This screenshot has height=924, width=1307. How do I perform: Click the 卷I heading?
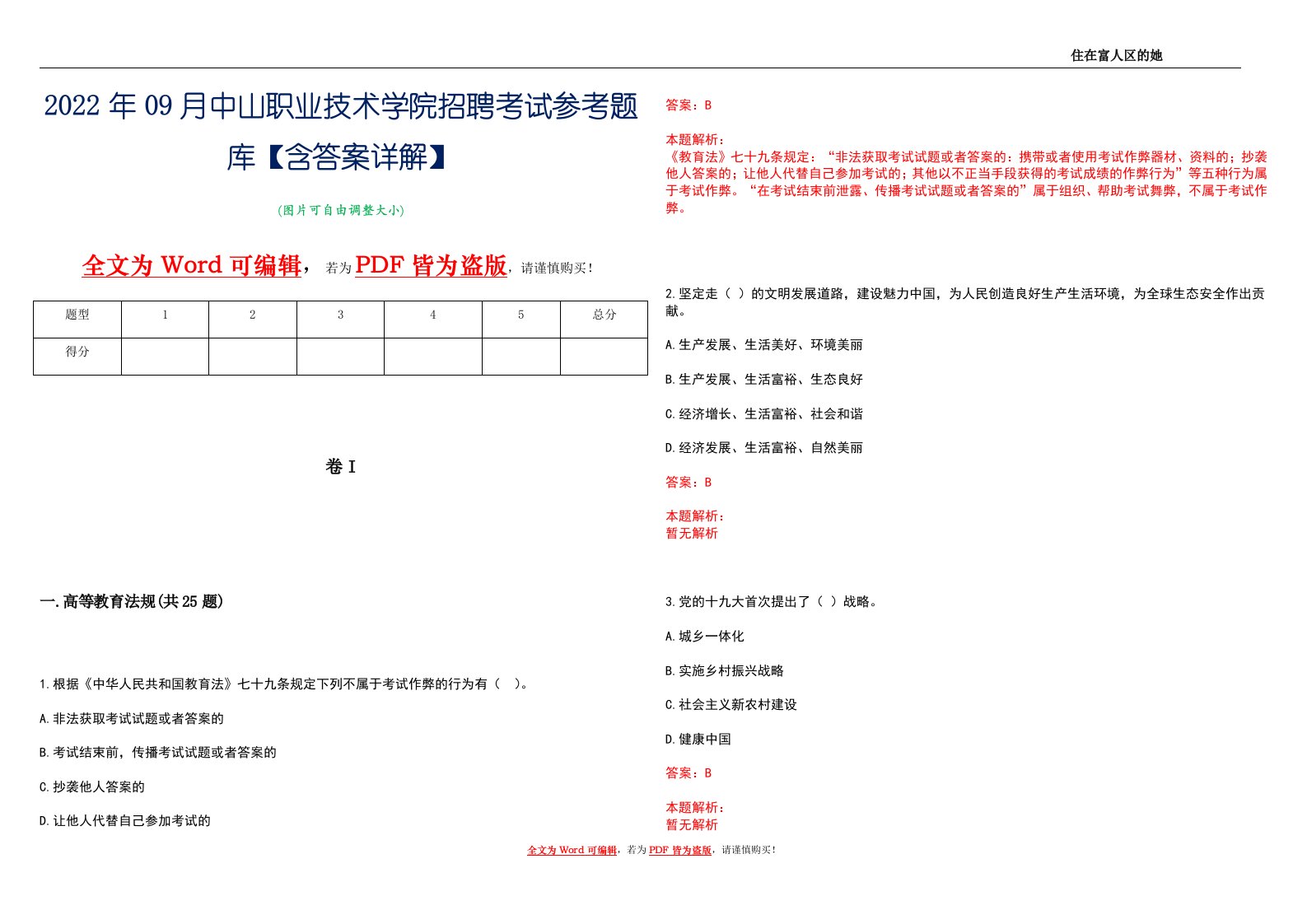pyautogui.click(x=341, y=467)
